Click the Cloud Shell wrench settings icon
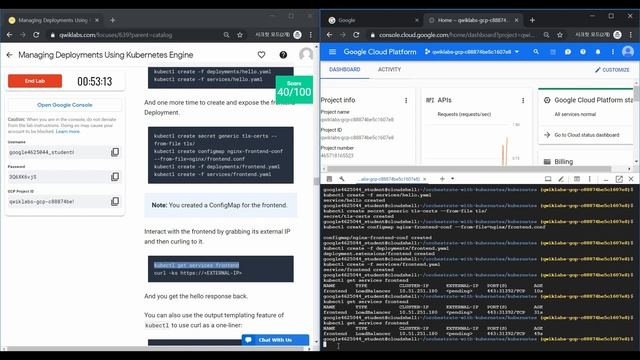The width and height of the screenshot is (640, 360). click(342, 179)
